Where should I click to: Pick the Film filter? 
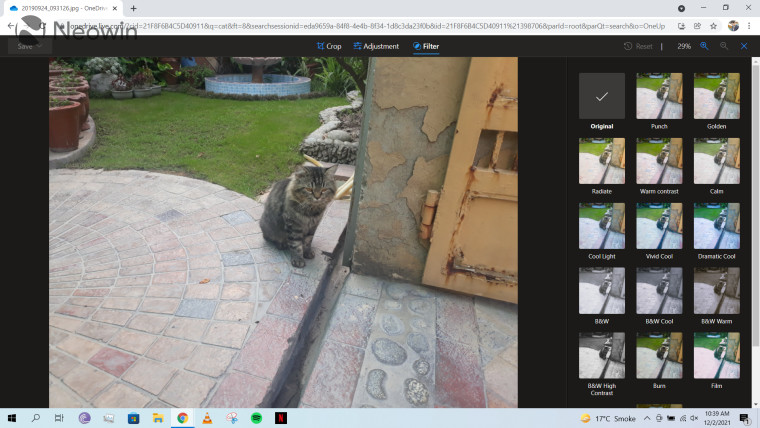[x=716, y=356]
